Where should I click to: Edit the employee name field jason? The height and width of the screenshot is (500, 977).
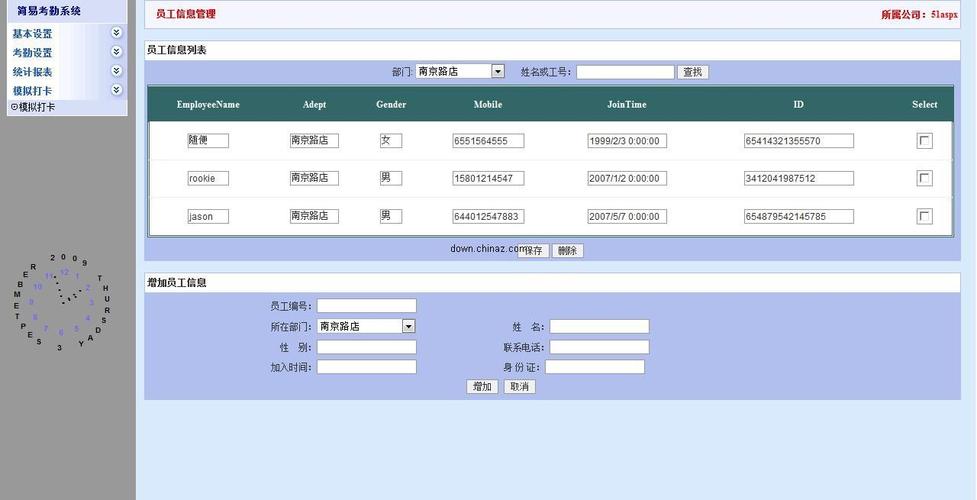point(208,216)
